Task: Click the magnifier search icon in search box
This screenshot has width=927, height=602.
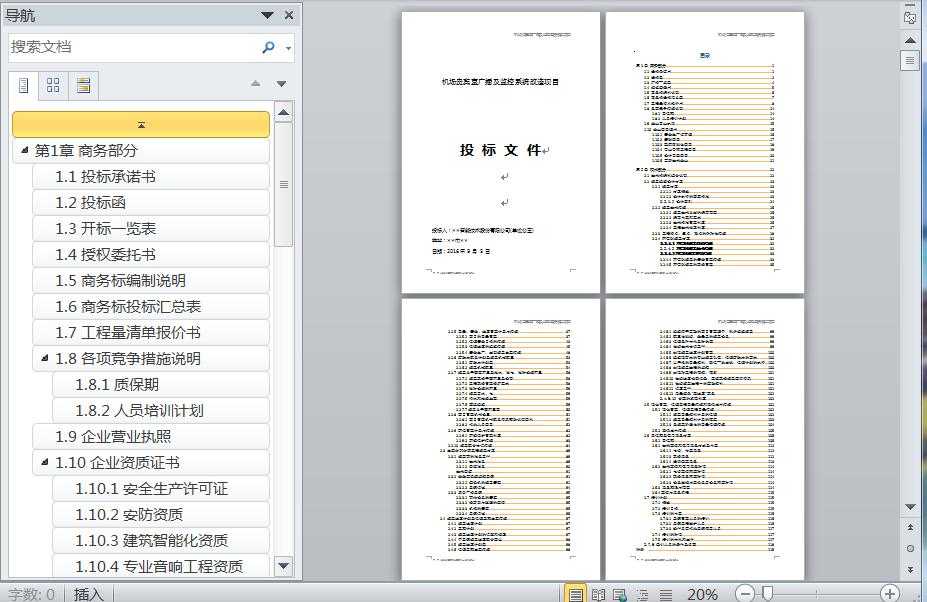Action: [268, 47]
